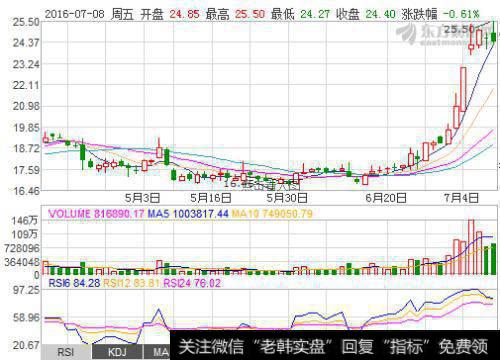
Task: Switch to the KDJ indicator tab
Action: coord(117,352)
